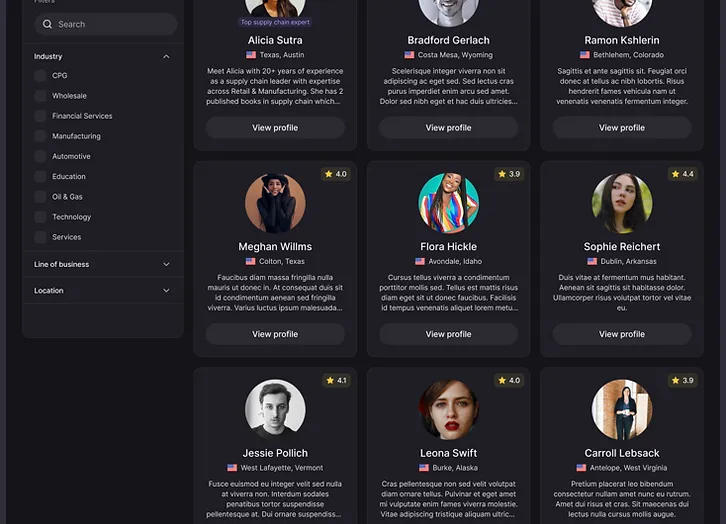Screen dimensions: 726x524
Task: Click the 4.1 star badge on Jessie Pollich
Action: [336, 381]
